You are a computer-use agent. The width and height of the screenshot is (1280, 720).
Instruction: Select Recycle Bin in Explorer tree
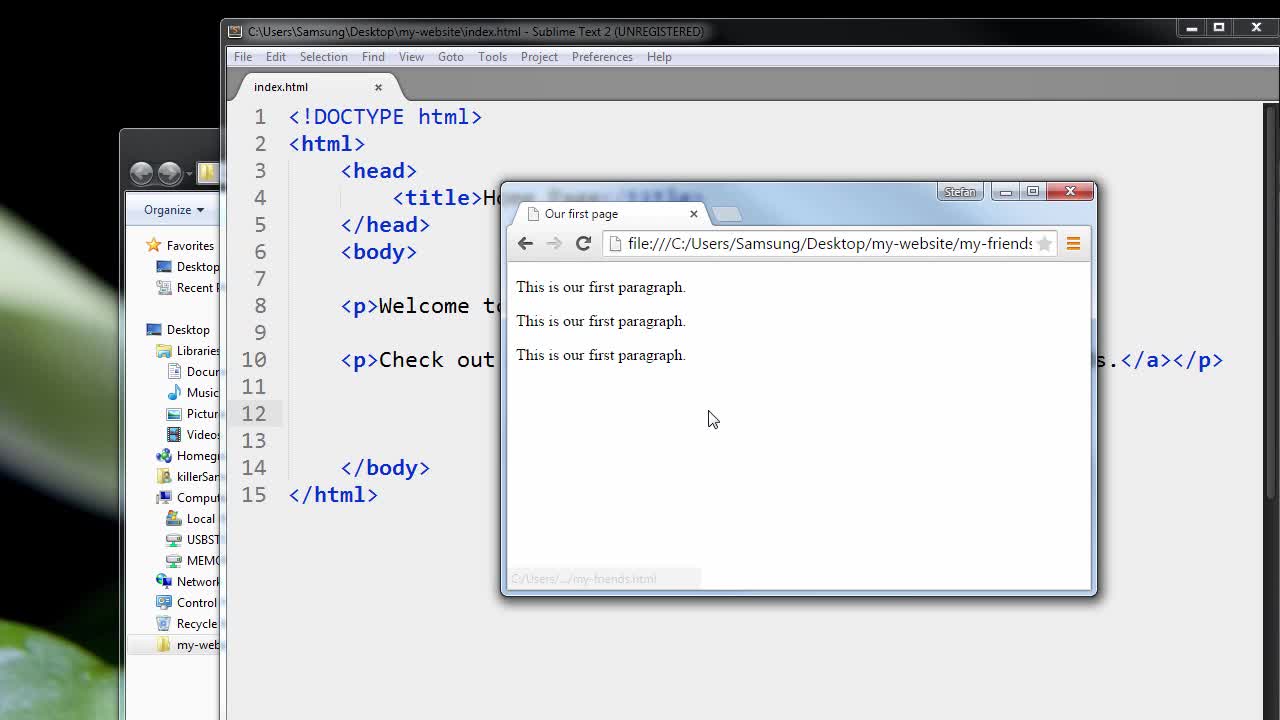coord(188,624)
